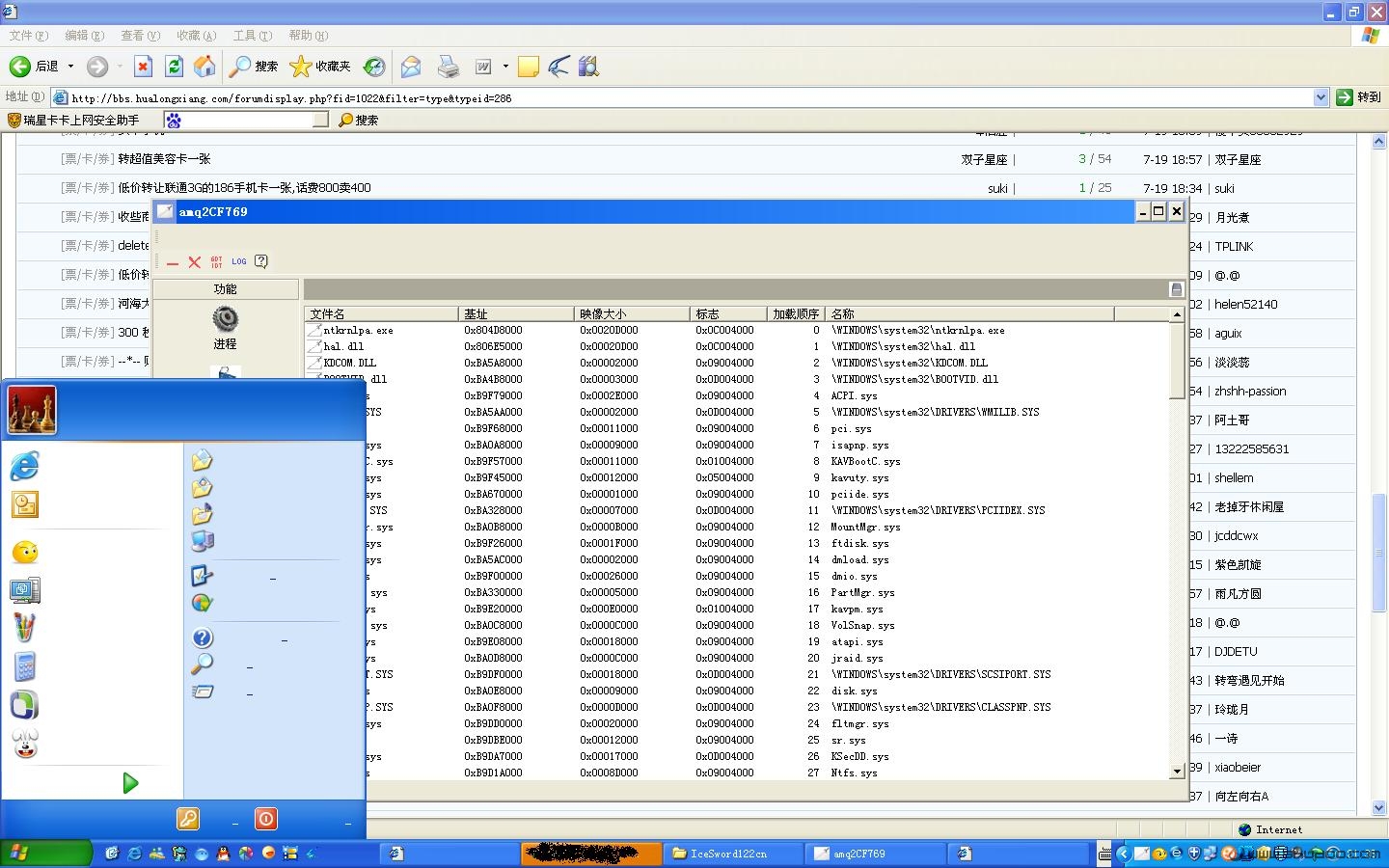This screenshot has height=868, width=1389.
Task: Open the forum post 转超值美容卡一张
Action: (x=164, y=159)
